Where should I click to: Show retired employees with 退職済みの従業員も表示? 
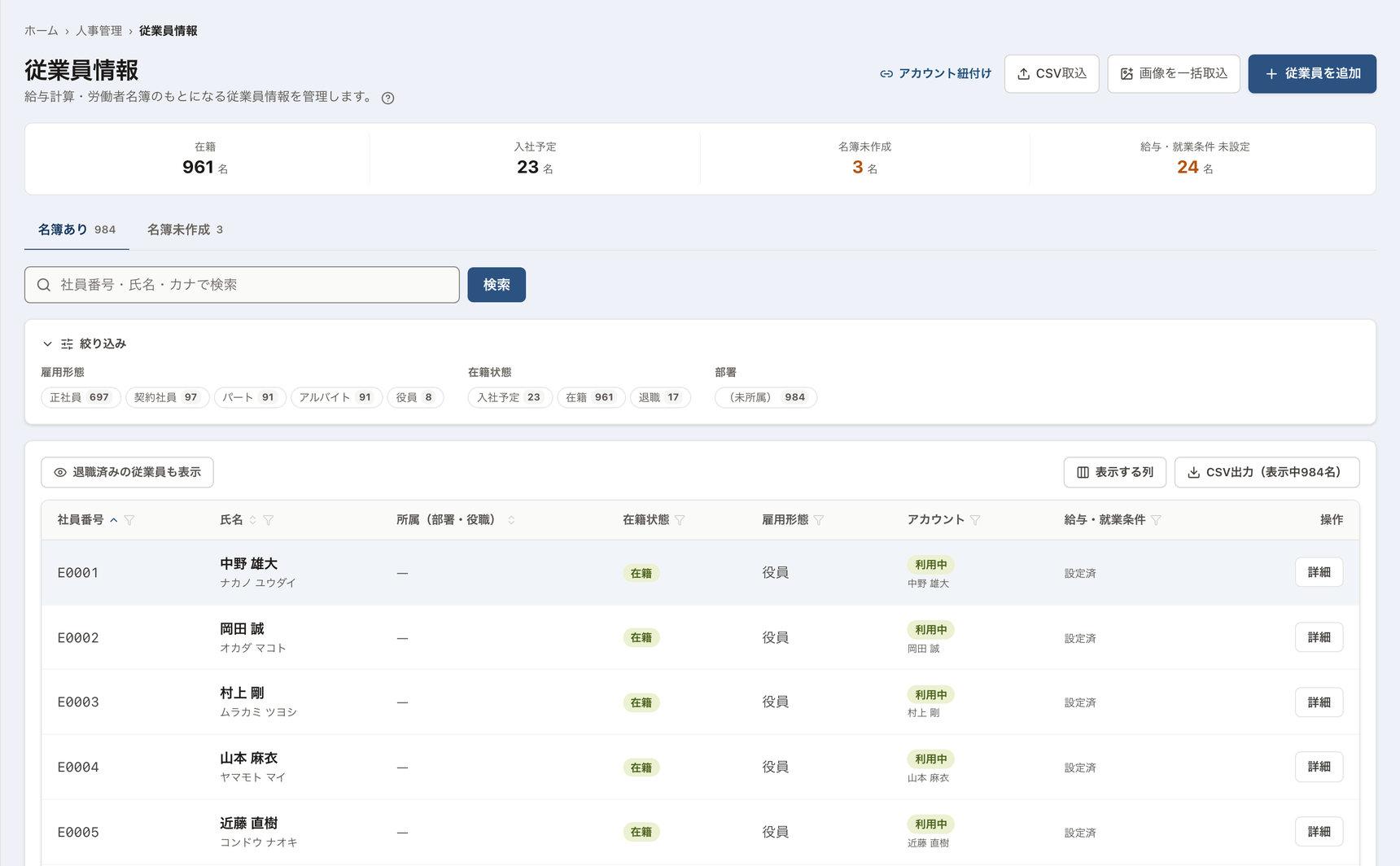coord(127,472)
